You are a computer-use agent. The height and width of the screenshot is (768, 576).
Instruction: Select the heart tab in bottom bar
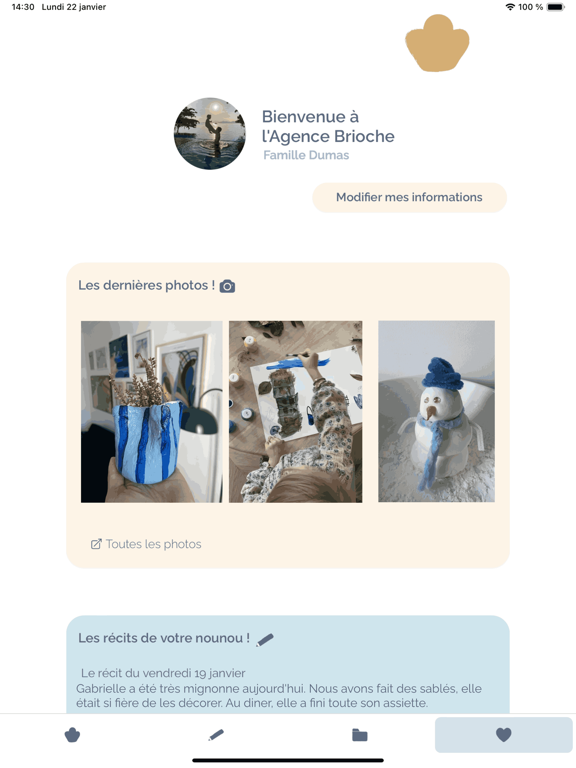click(x=504, y=735)
